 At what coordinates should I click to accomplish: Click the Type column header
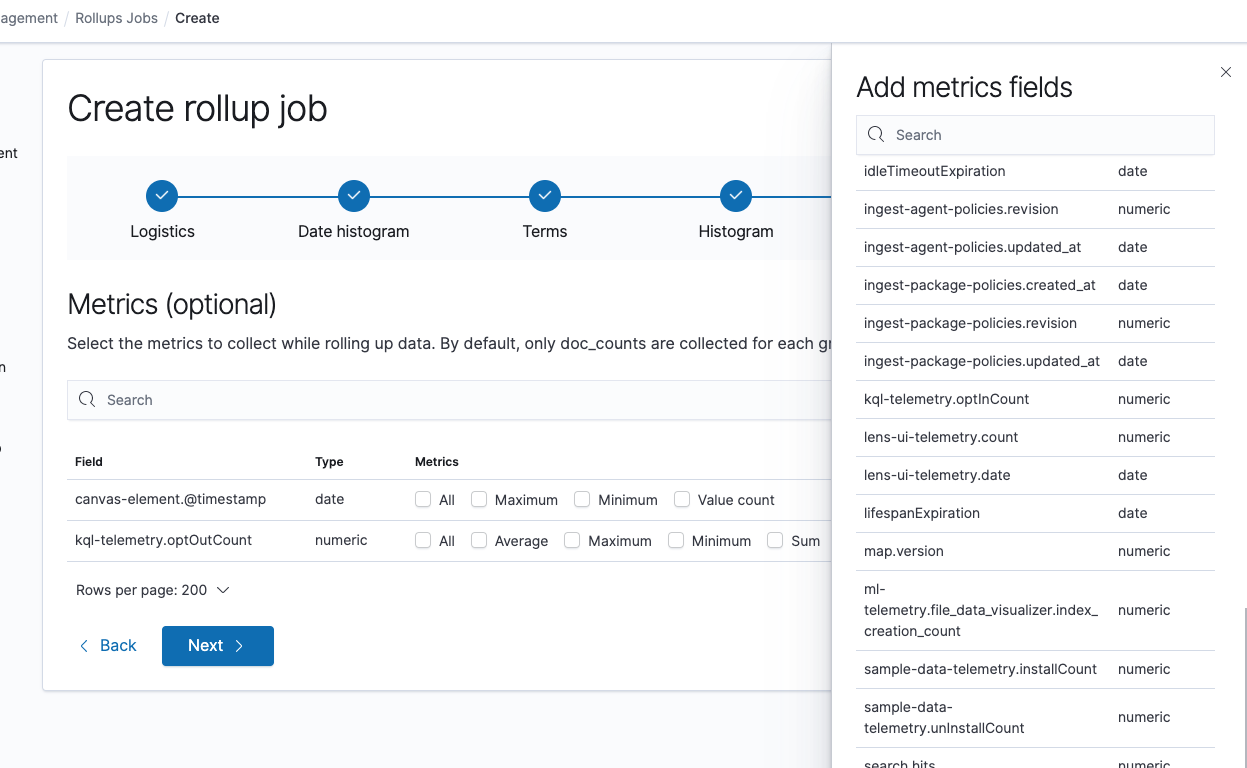[x=329, y=462]
